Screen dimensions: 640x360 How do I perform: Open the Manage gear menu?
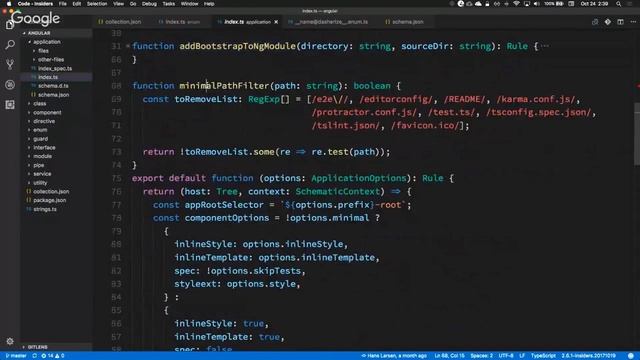tap(10, 341)
